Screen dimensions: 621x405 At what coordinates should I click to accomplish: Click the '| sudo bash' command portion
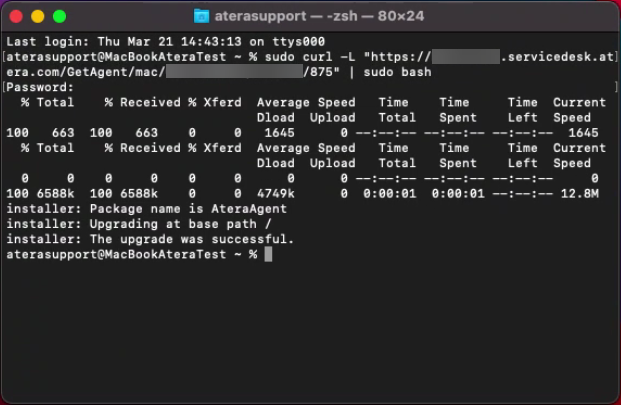coord(389,72)
